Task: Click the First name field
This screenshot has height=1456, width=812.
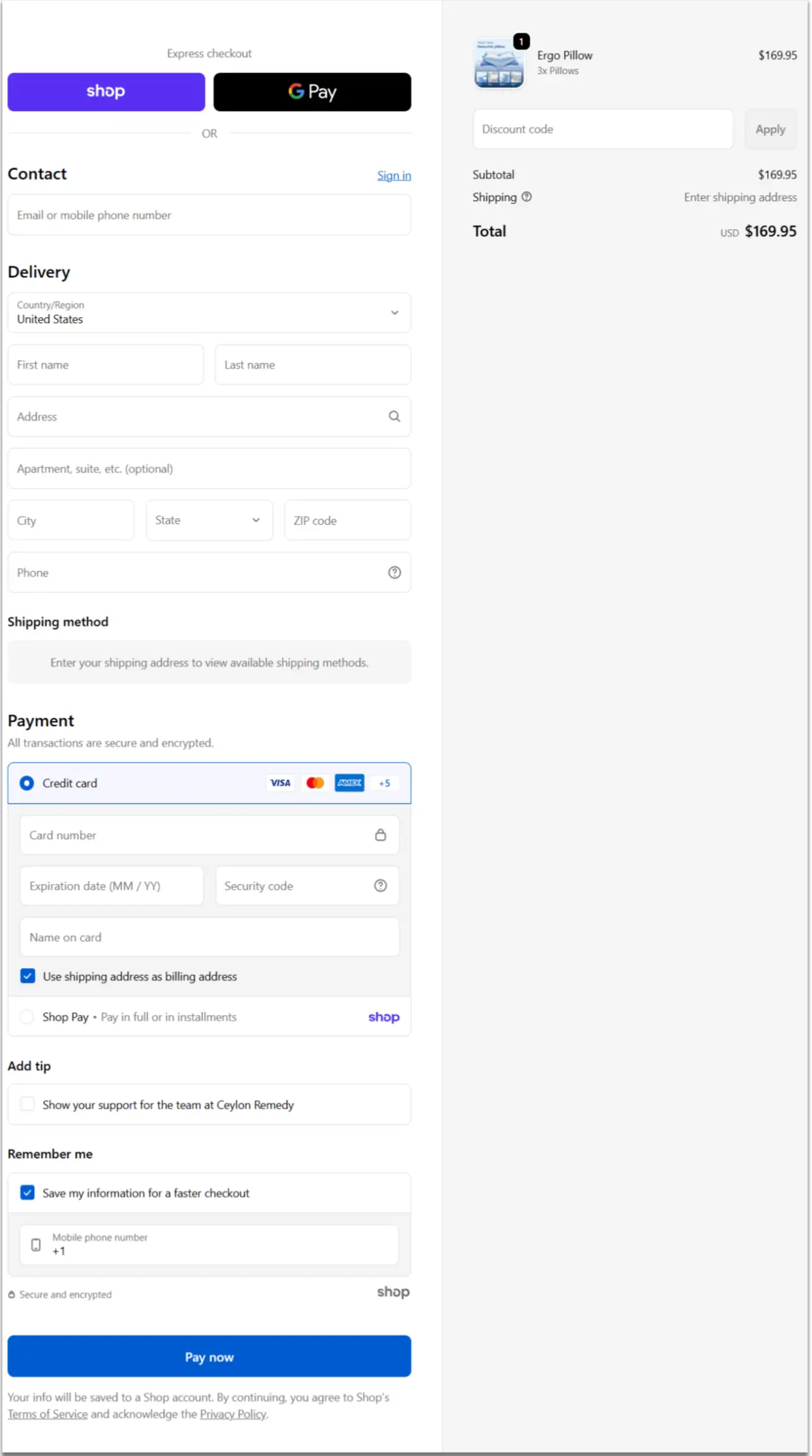Action: pyautogui.click(x=106, y=365)
